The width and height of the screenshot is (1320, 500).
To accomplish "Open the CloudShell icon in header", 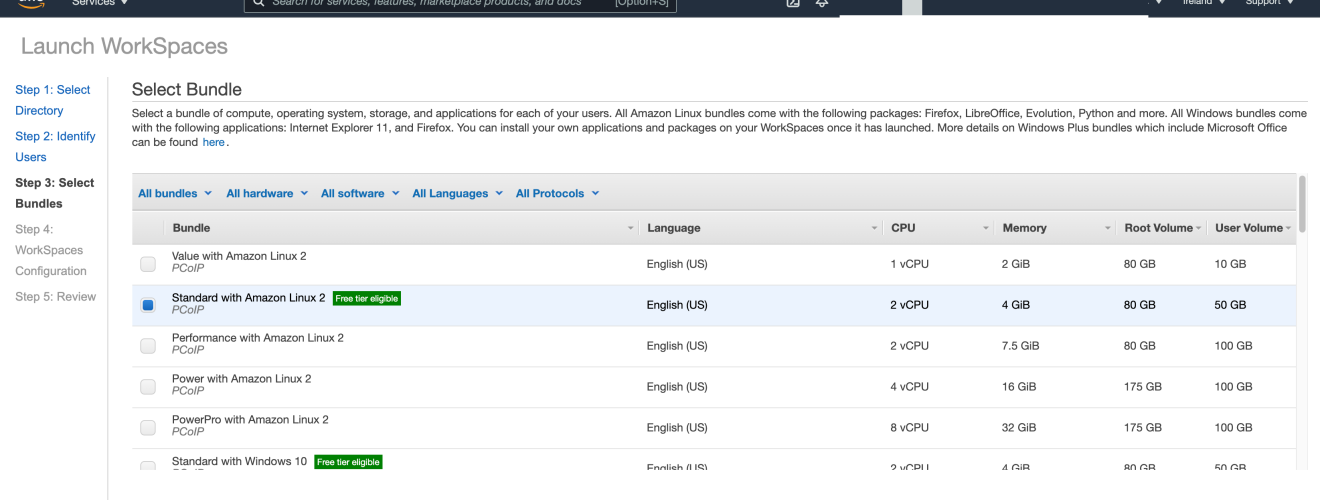I will [793, 3].
